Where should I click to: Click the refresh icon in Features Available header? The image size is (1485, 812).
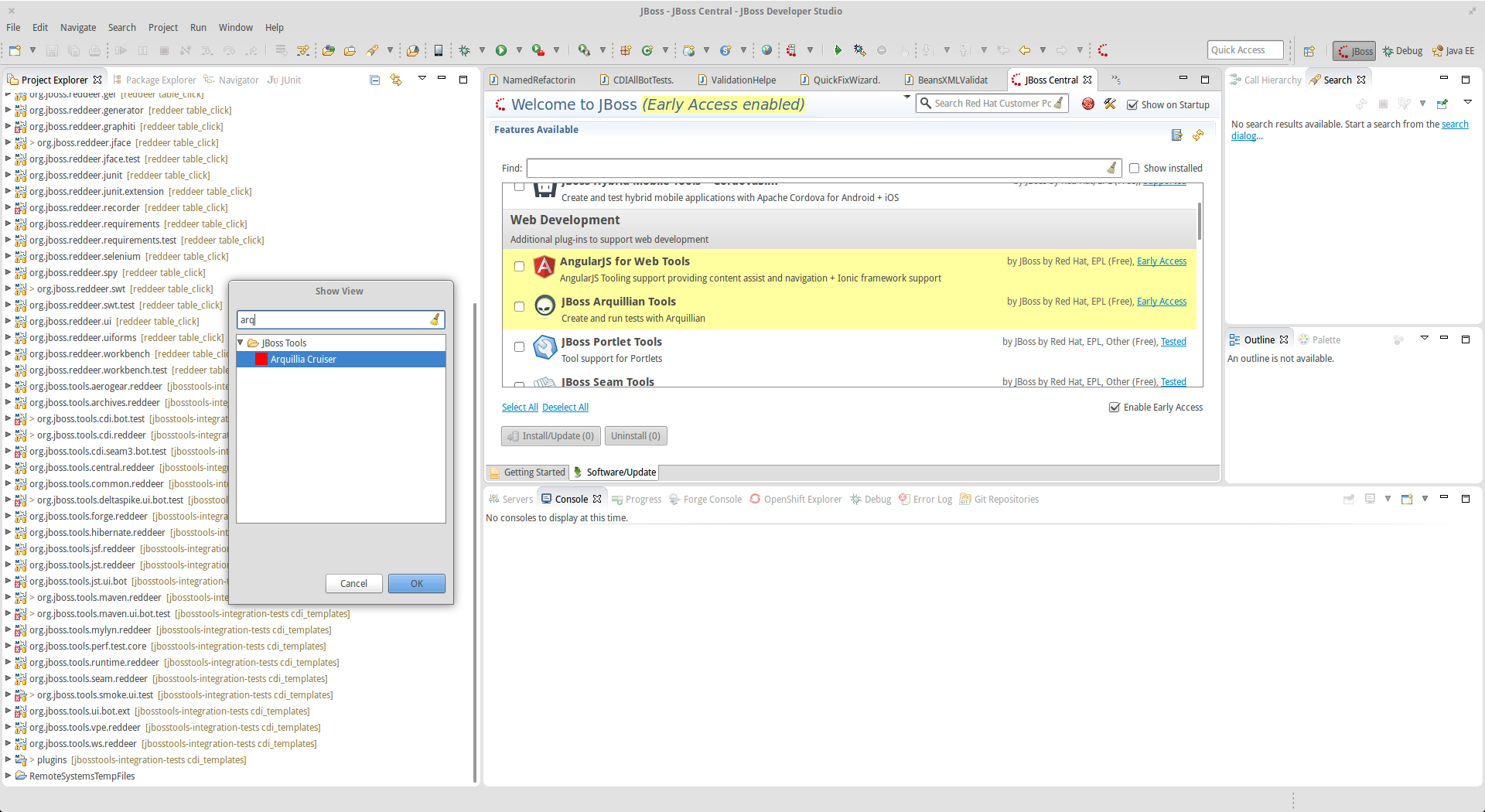pos(1198,135)
